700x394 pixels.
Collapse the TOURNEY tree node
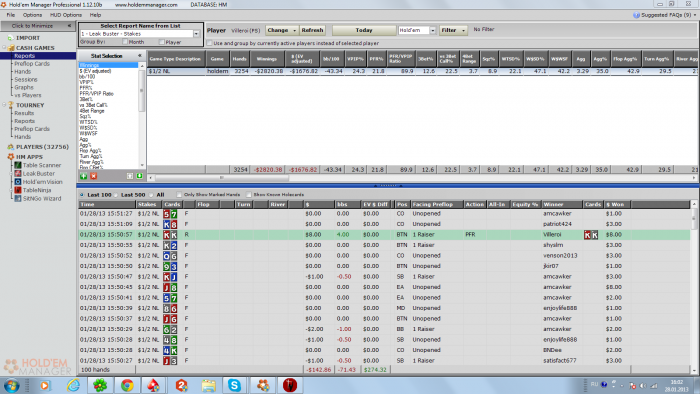(4, 105)
